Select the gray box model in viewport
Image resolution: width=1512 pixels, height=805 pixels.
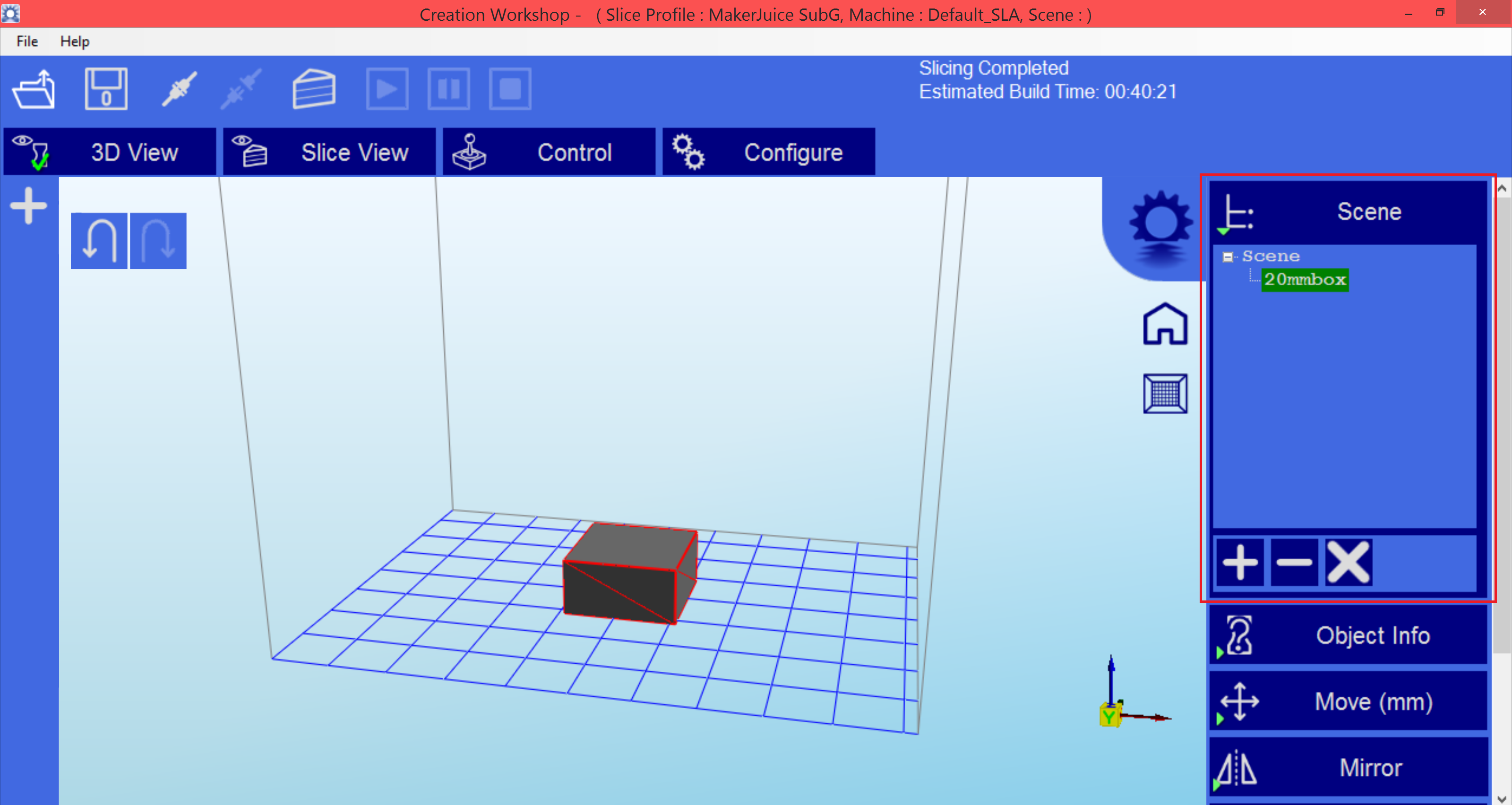tap(630, 574)
